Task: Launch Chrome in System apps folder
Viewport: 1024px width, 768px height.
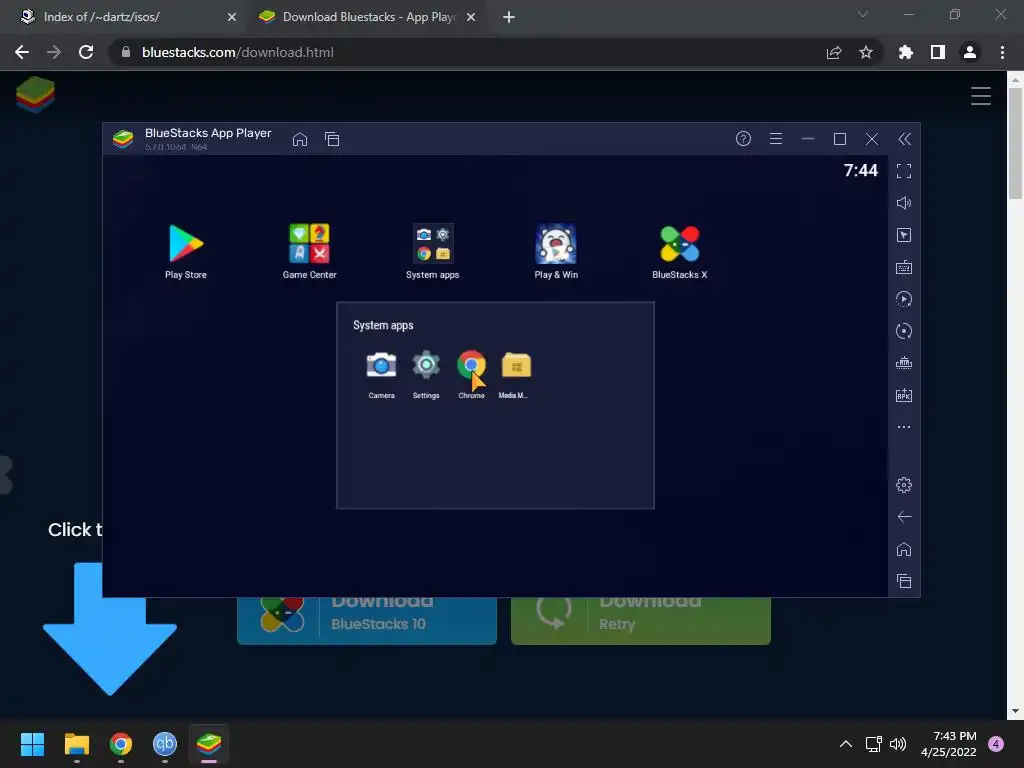Action: point(471,374)
